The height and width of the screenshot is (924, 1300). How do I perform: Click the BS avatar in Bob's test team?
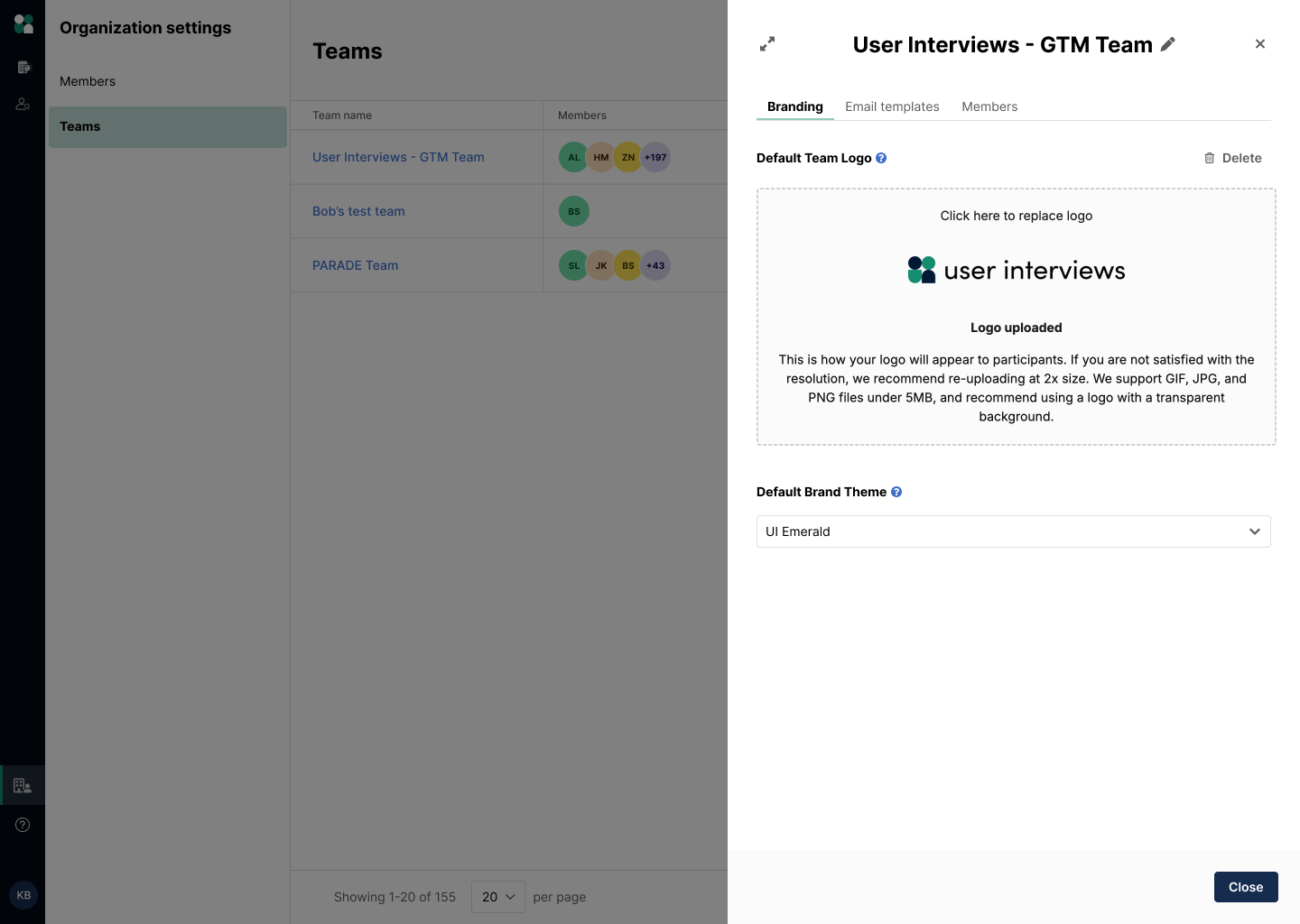(x=574, y=211)
